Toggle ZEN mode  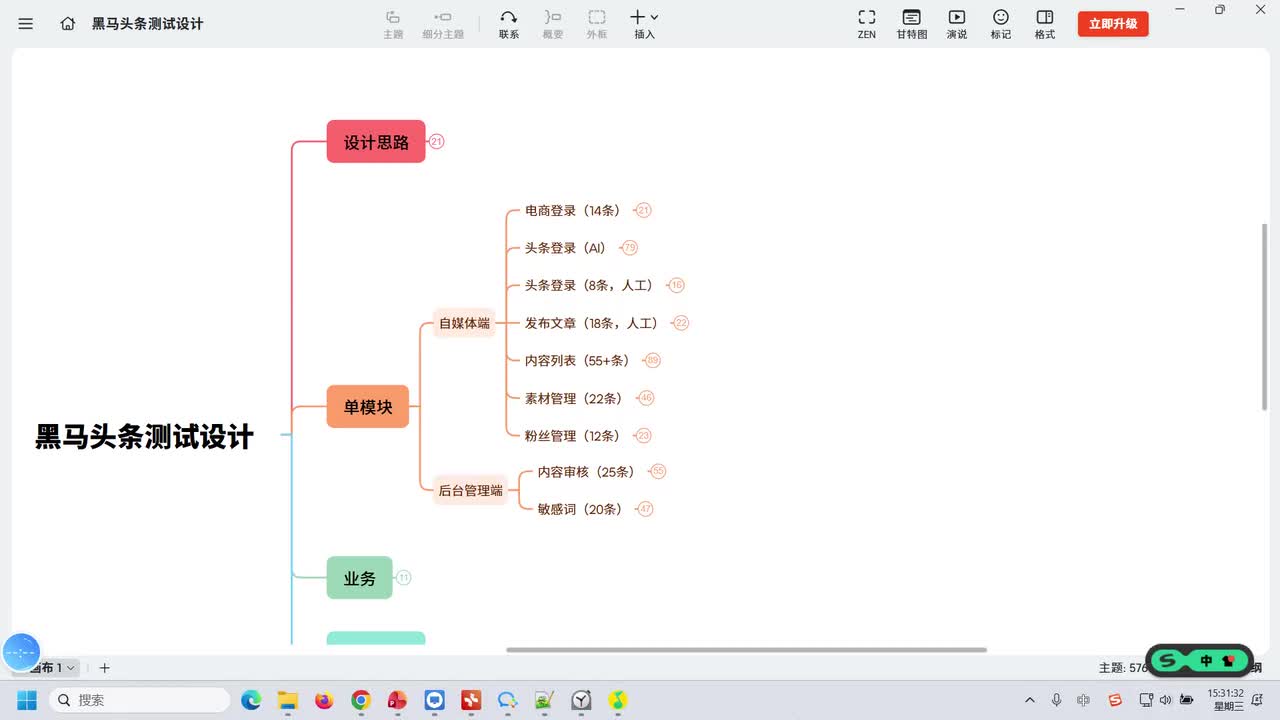867,25
